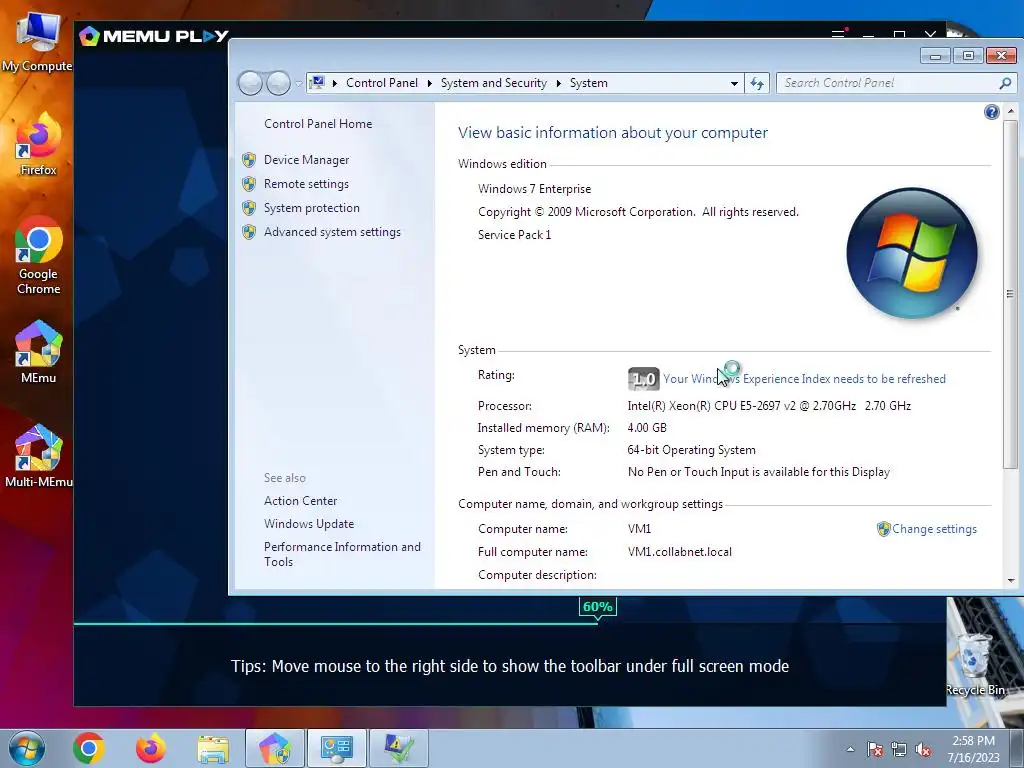
Task: Click the 1.0 rating badge
Action: [643, 379]
